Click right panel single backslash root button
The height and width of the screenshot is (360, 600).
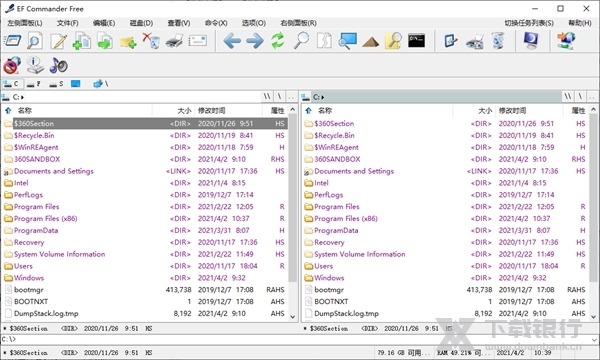click(x=580, y=96)
